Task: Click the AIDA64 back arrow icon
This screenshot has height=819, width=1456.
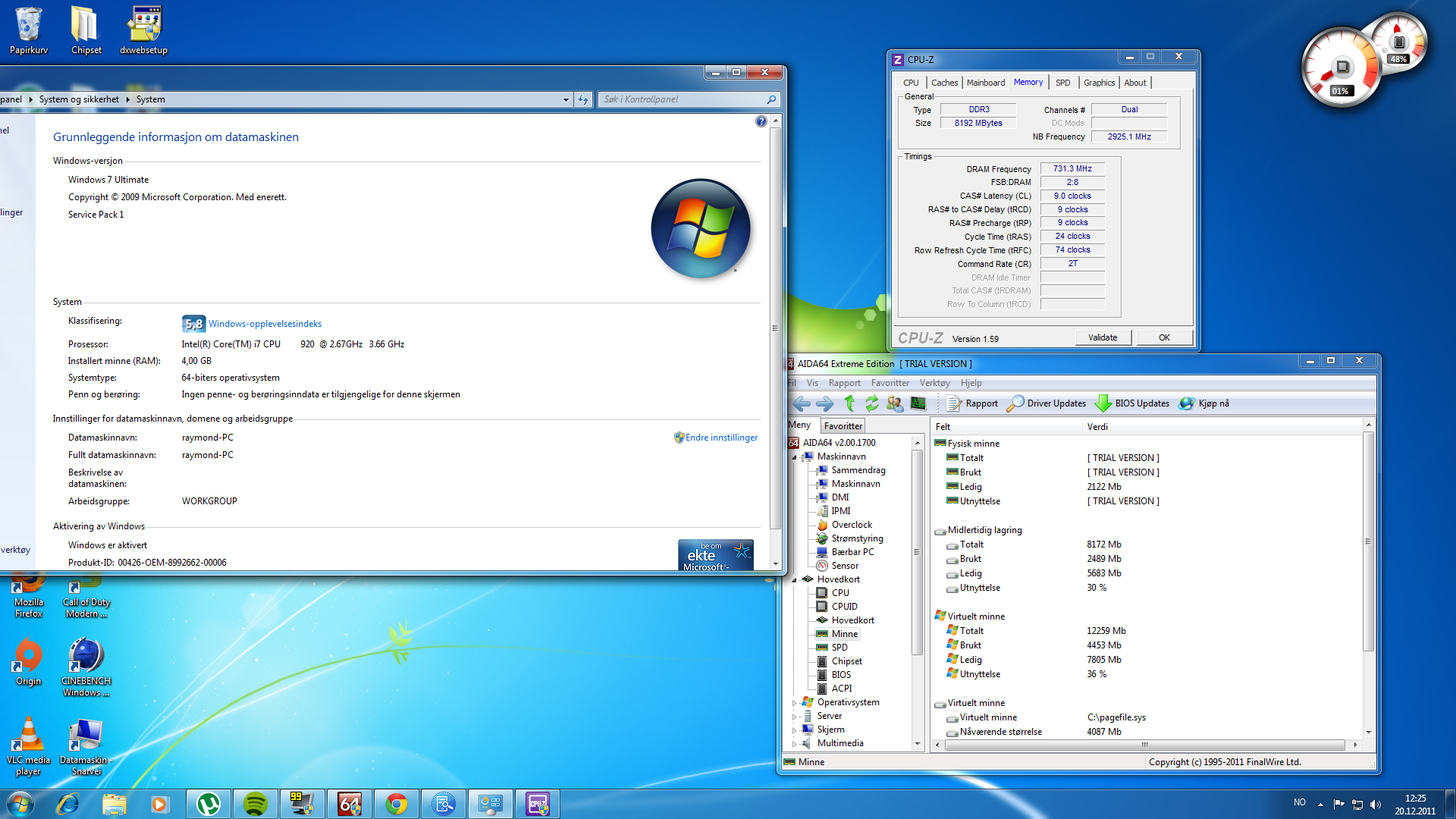Action: tap(802, 403)
